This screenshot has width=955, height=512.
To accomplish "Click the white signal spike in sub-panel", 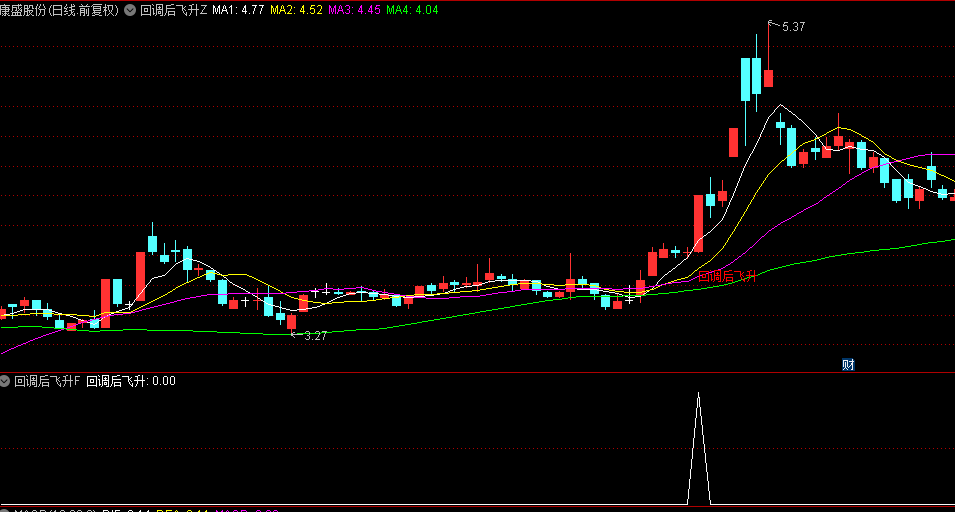I will 699,449.
